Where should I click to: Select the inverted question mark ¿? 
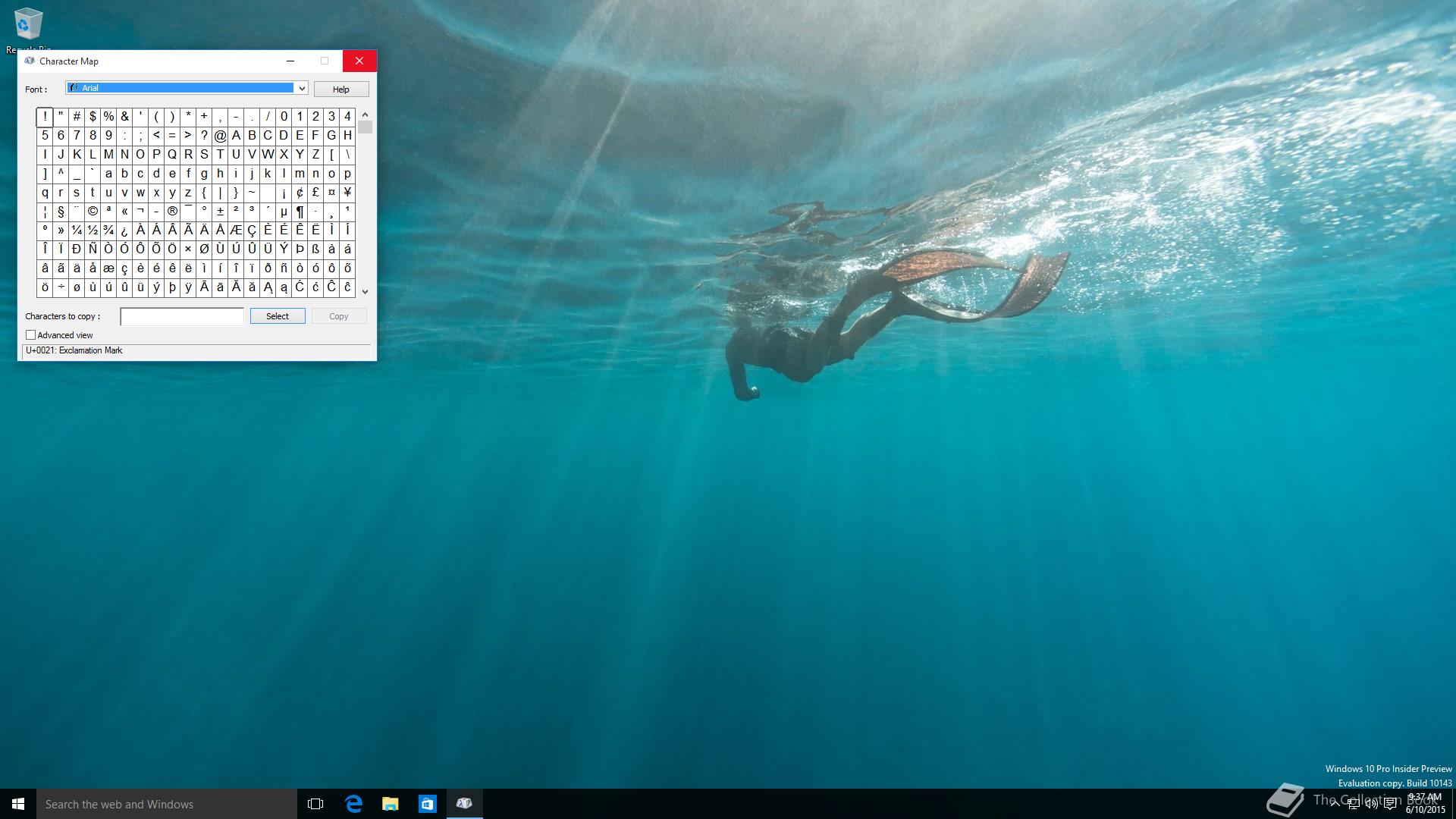(x=124, y=231)
